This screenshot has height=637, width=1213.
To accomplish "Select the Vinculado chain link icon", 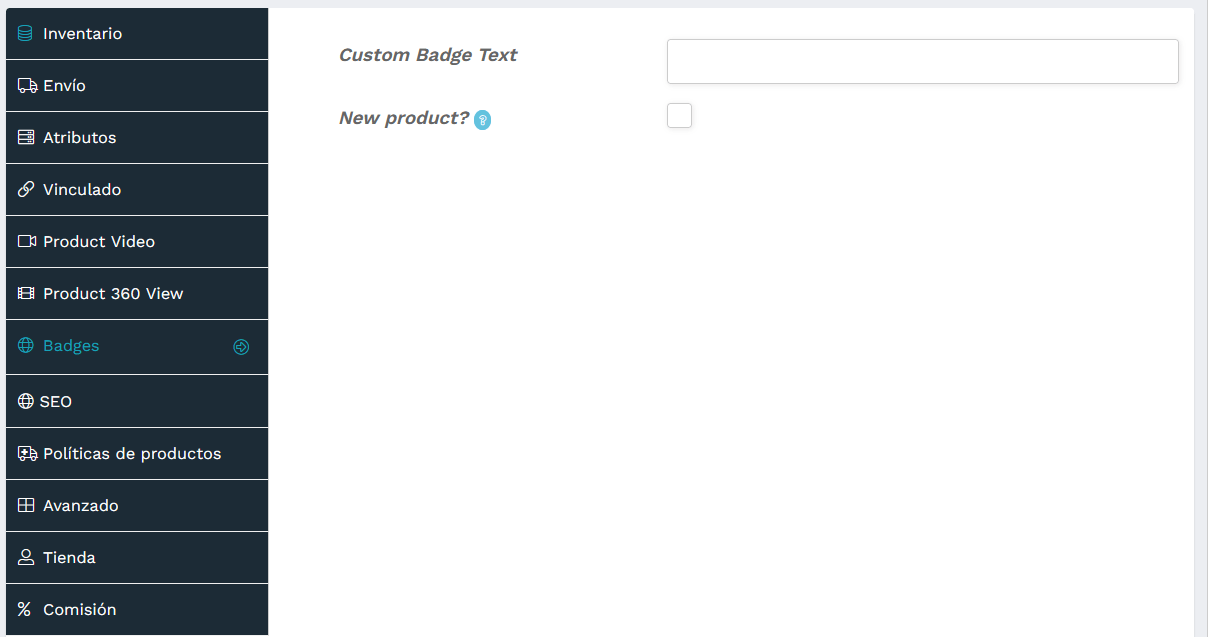I will (x=25, y=189).
